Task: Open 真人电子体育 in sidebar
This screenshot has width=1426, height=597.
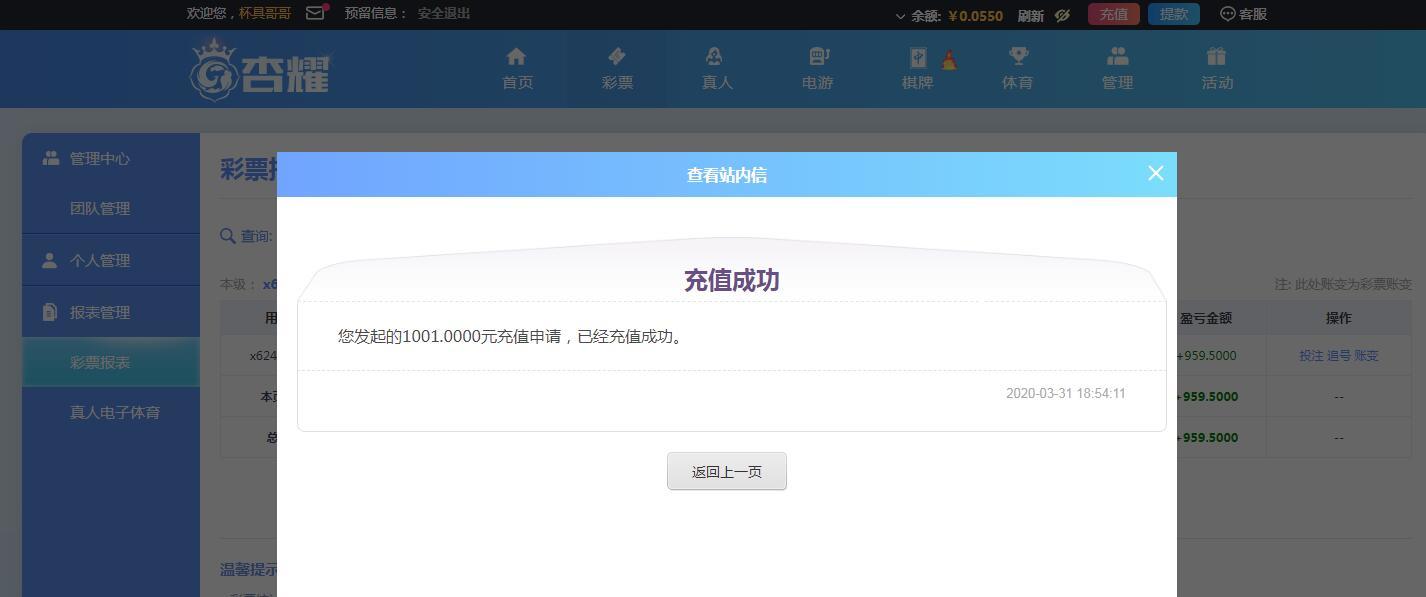Action: coord(111,412)
